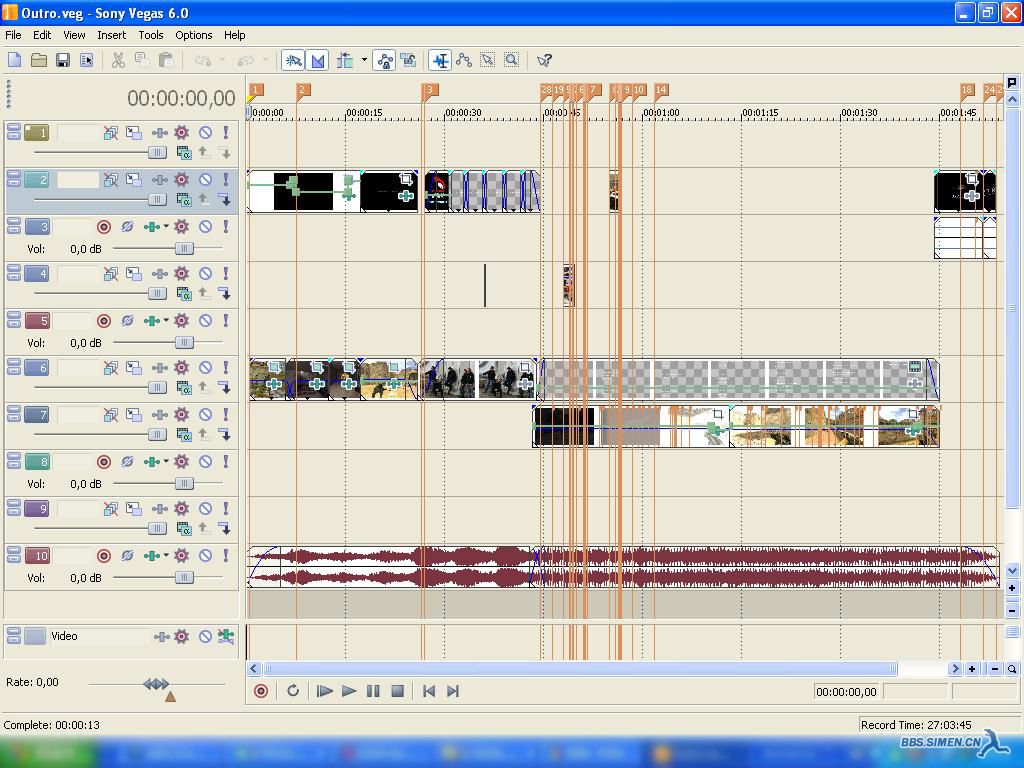This screenshot has width=1024, height=768.
Task: Toggle Auto Ripple in the toolbar
Action: [345, 61]
